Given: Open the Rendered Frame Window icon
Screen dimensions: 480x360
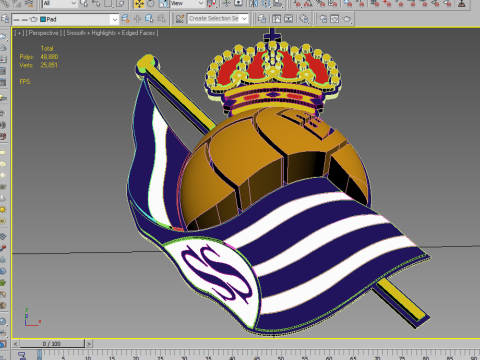Looking at the screenshot, I should click(334, 19).
